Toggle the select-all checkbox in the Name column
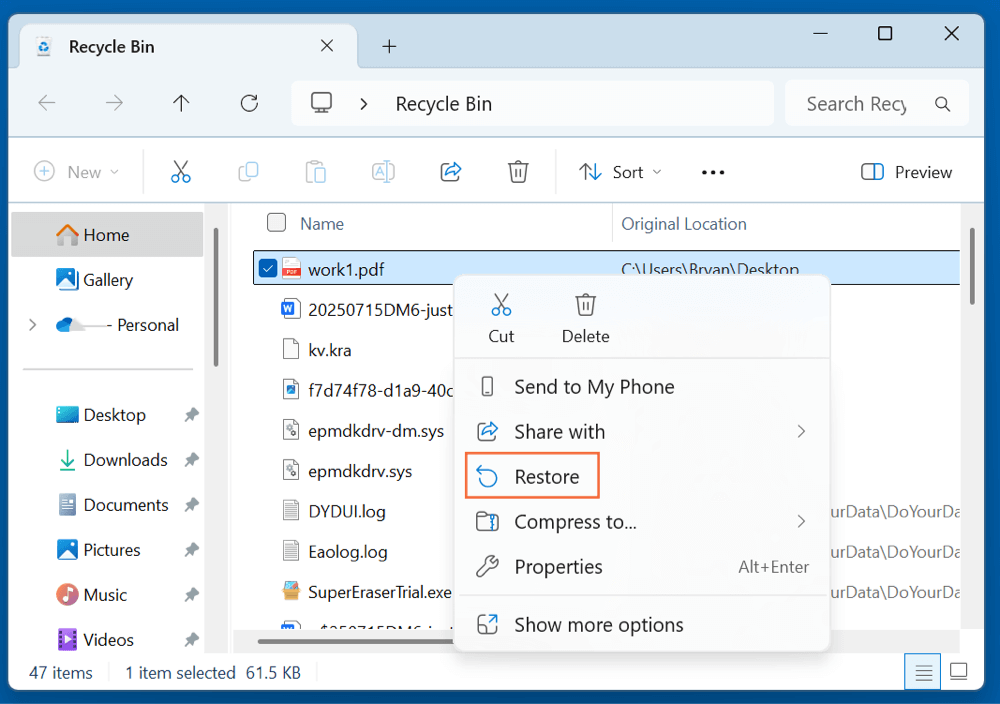1000x704 pixels. (276, 223)
